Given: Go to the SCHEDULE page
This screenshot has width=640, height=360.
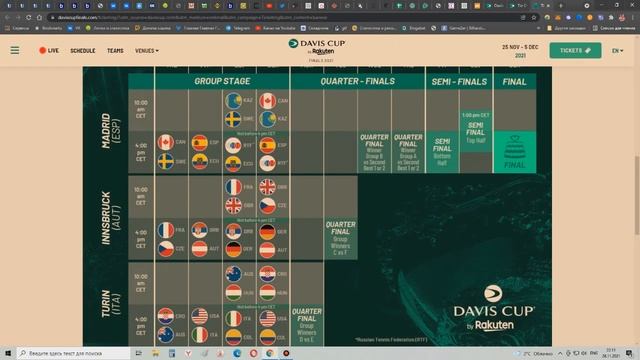Looking at the screenshot, I should click(x=82, y=51).
